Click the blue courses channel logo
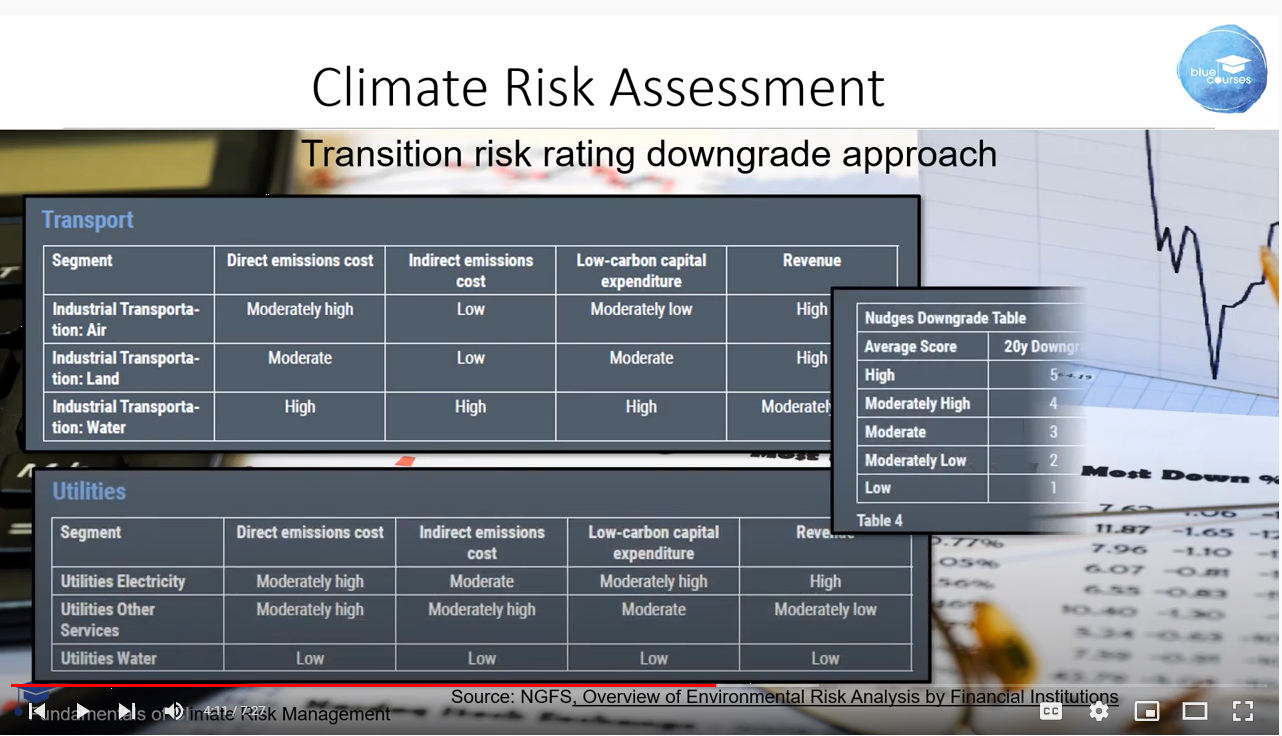Viewport: 1282px width, 736px height. point(1222,69)
